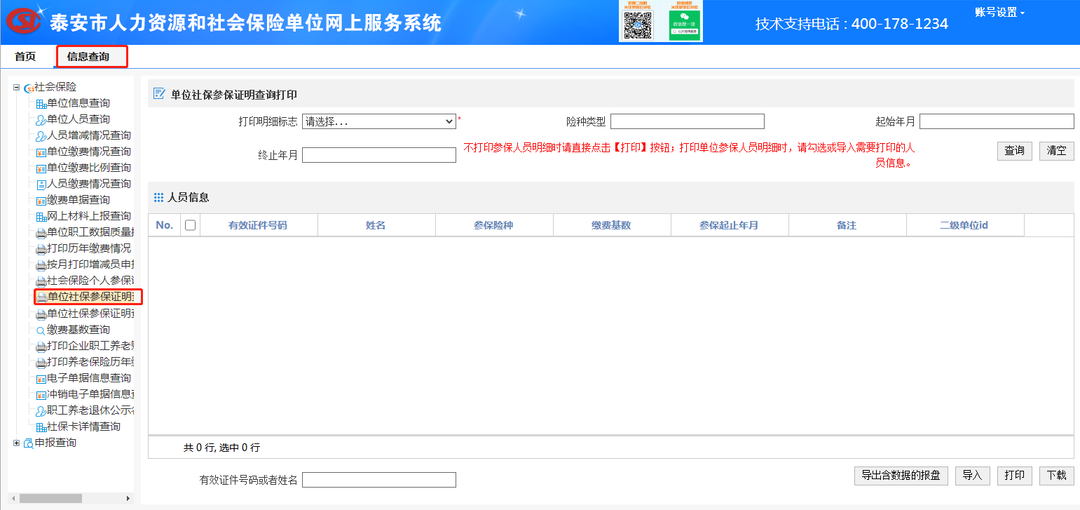Viewport: 1080px width, 510px height.
Task: Click the 电子单据信息查询 icon
Action: [40, 379]
